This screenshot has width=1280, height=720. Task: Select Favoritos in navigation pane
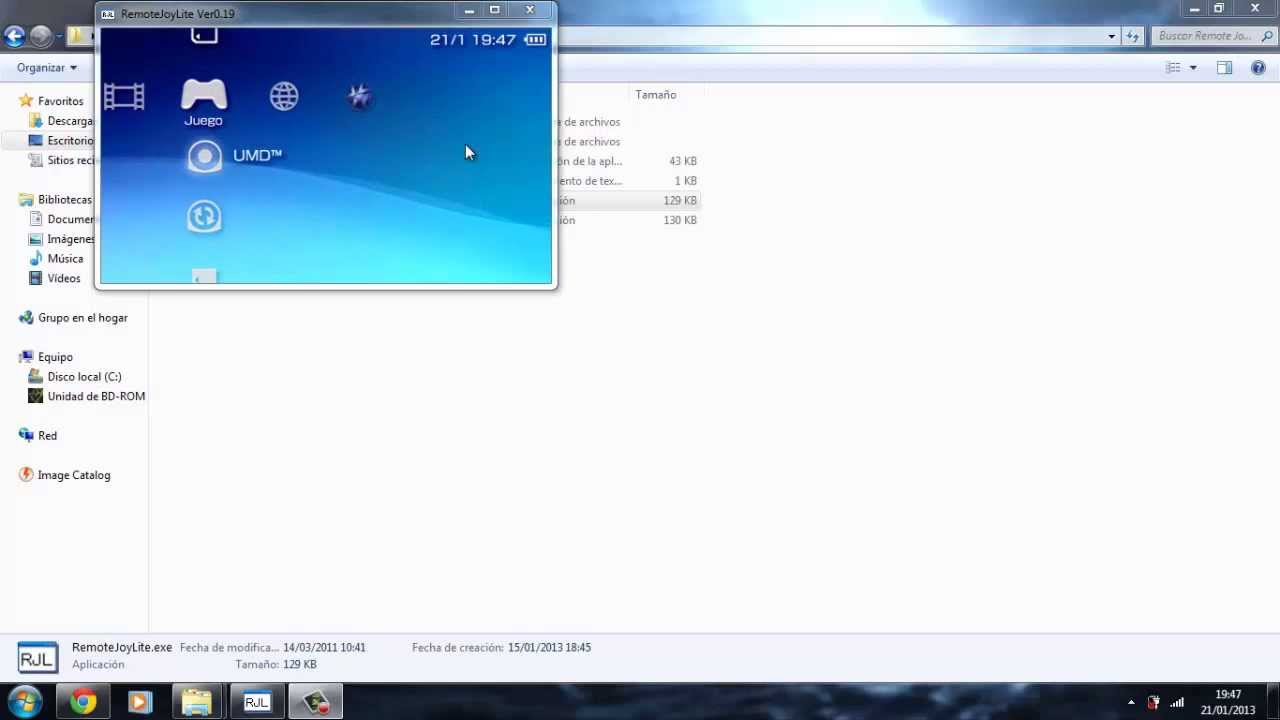click(60, 101)
